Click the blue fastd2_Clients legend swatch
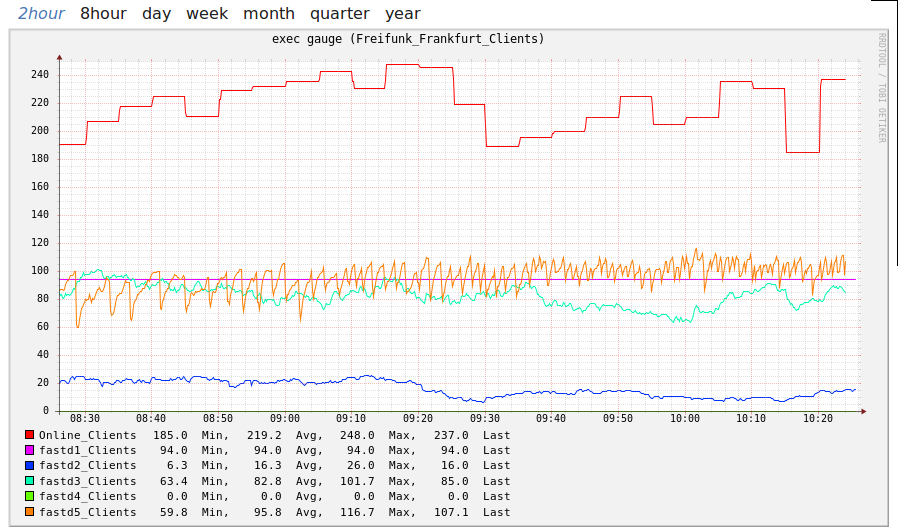This screenshot has width=899, height=532. tap(29, 465)
